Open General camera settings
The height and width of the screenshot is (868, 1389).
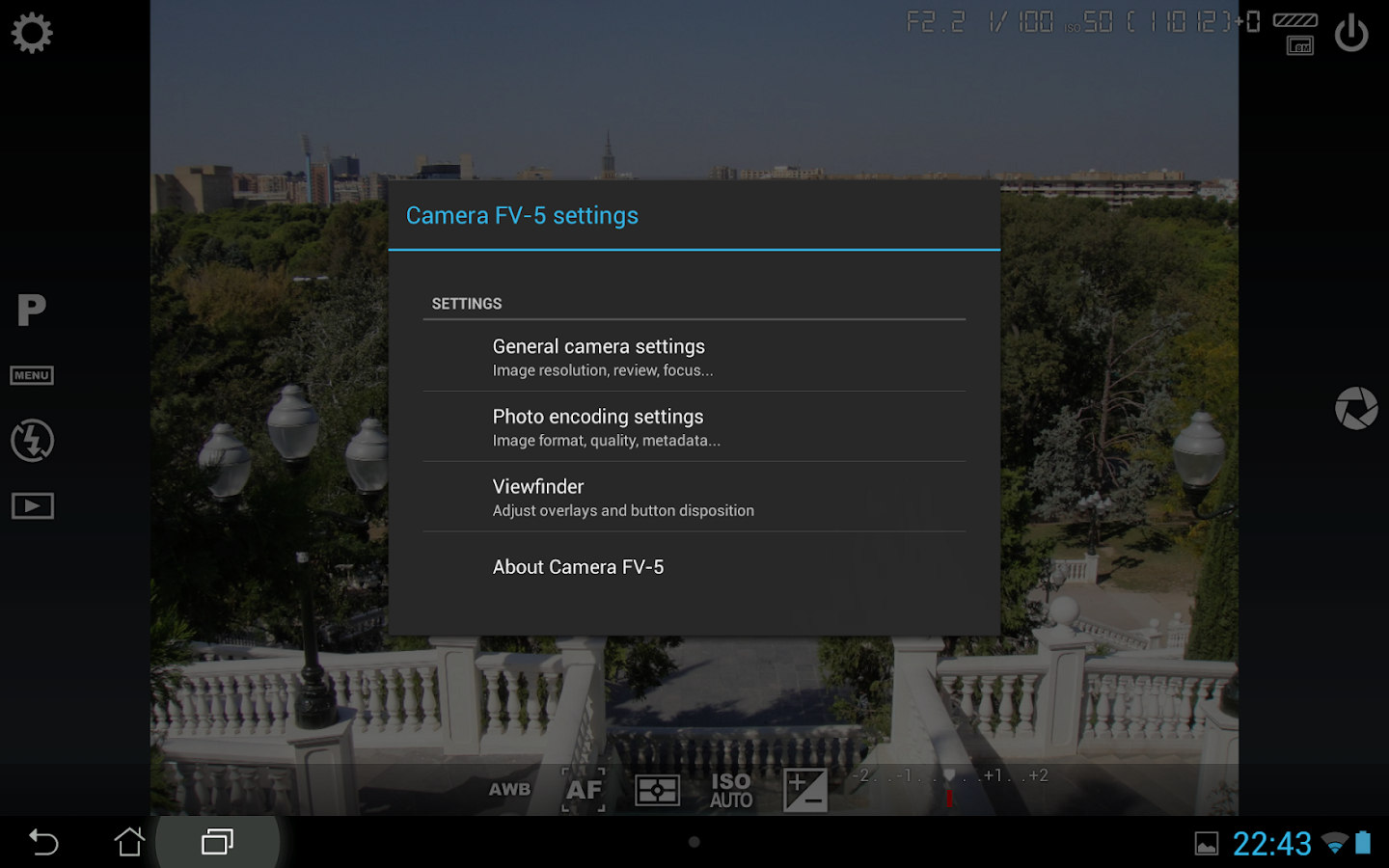click(694, 356)
